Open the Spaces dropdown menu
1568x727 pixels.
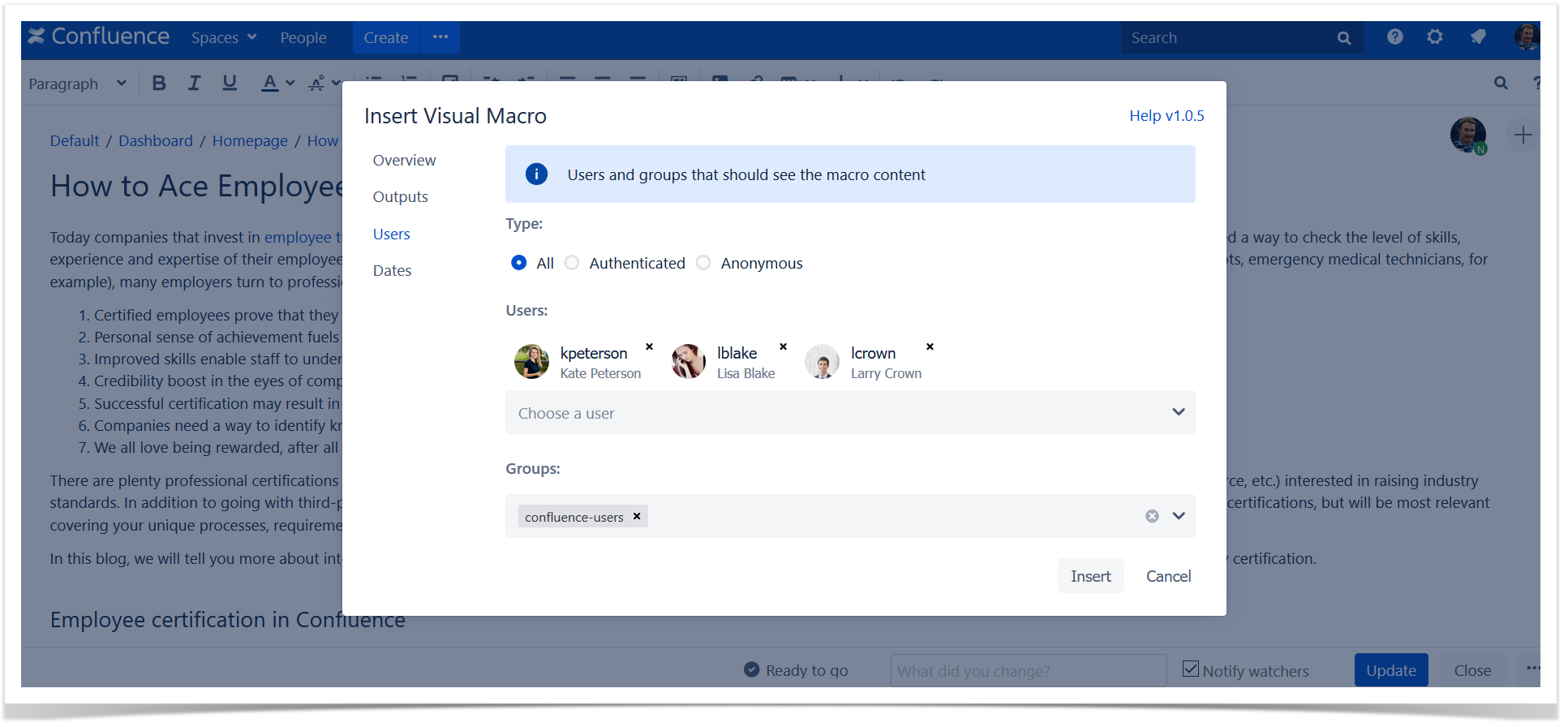[x=224, y=37]
